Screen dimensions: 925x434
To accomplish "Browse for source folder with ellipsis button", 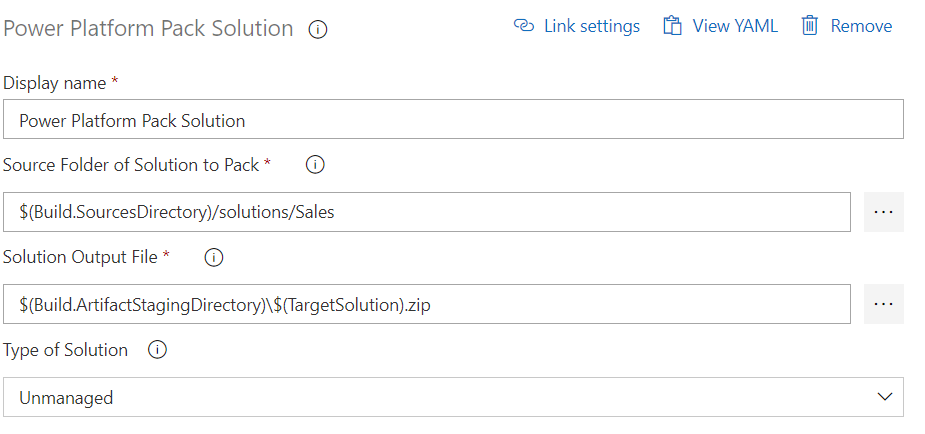I will [x=884, y=212].
